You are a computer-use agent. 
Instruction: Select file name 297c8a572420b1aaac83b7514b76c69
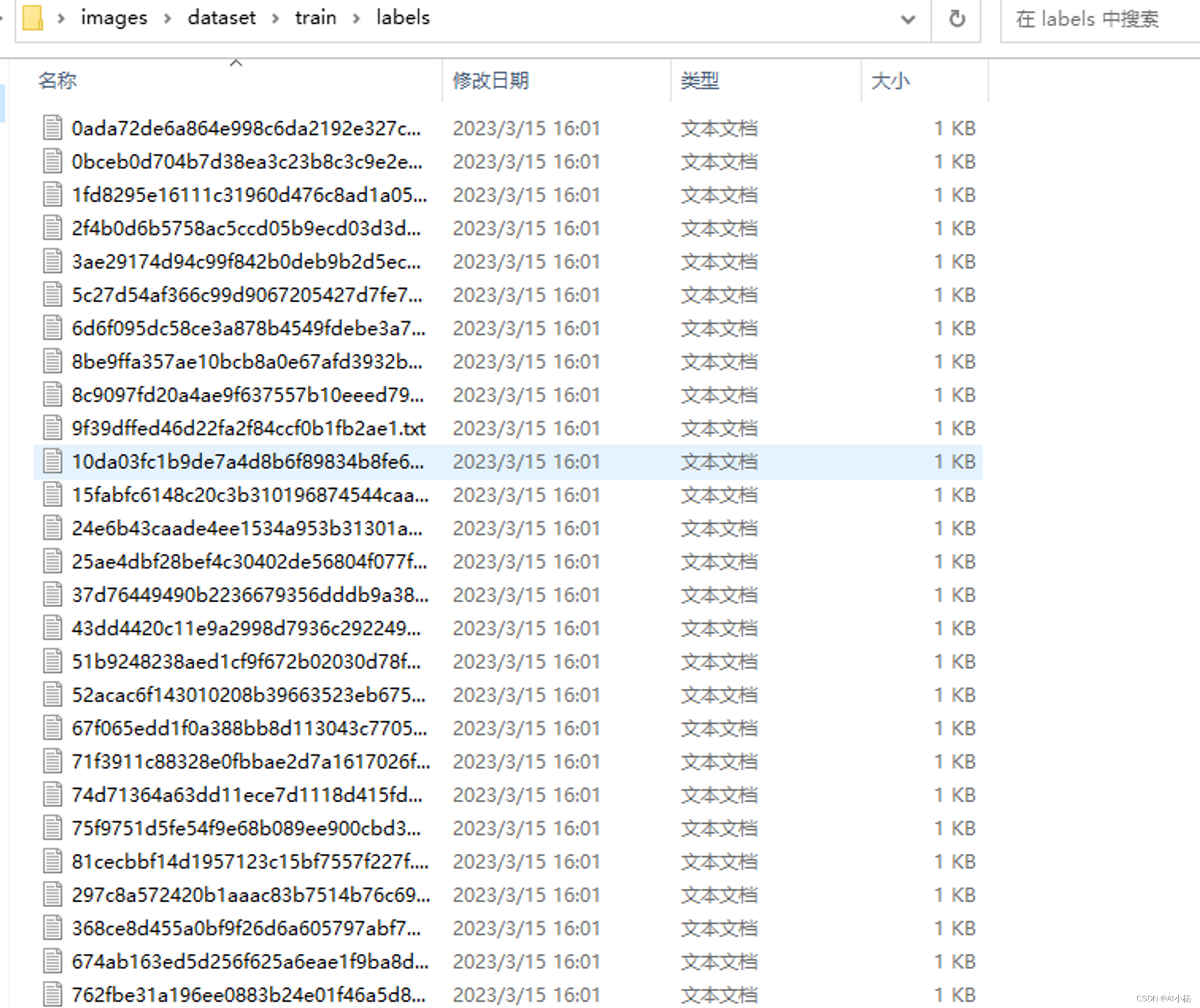pos(251,895)
